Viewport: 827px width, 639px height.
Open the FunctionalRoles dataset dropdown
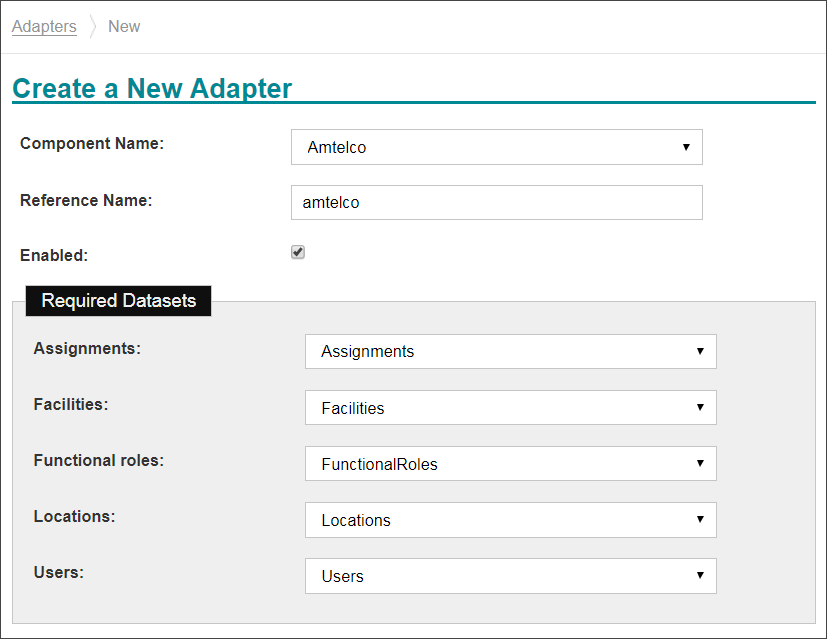click(x=510, y=464)
